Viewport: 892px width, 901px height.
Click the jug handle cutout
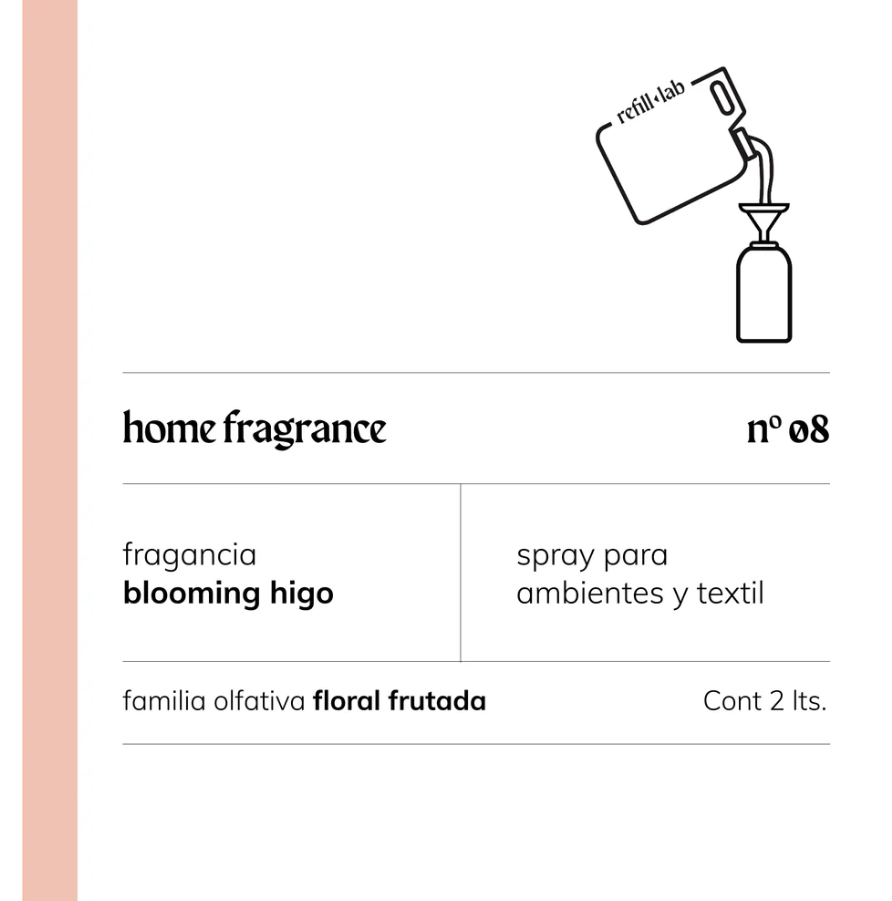(718, 100)
